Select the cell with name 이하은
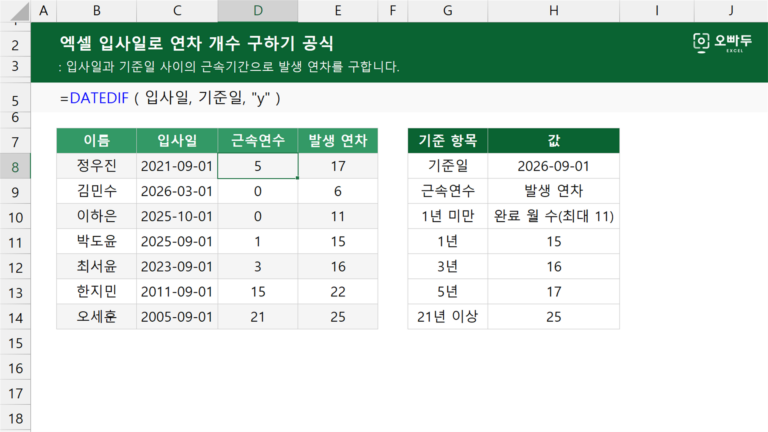This screenshot has height=432, width=768. tap(96, 216)
